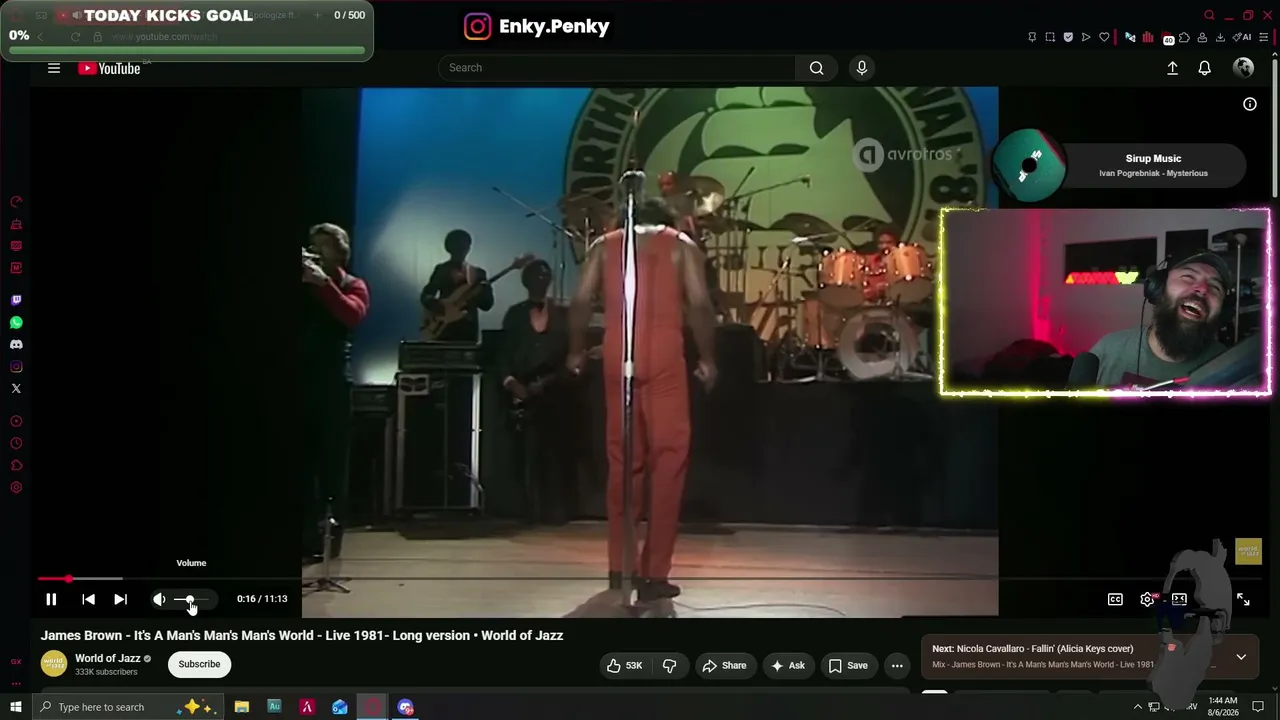The width and height of the screenshot is (1280, 720).
Task: Pause the James Brown video
Action: tap(51, 599)
